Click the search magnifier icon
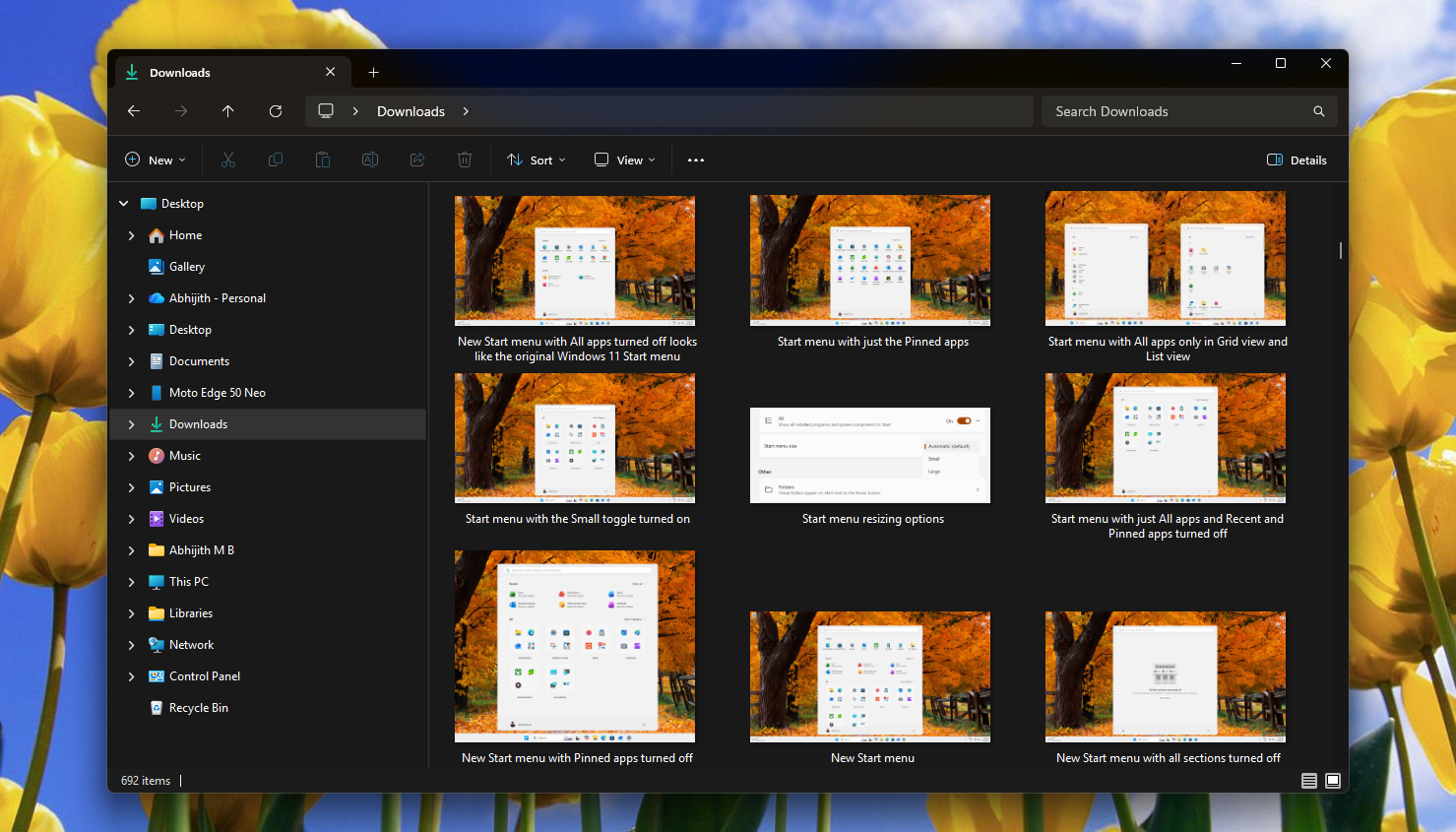 click(x=1318, y=111)
